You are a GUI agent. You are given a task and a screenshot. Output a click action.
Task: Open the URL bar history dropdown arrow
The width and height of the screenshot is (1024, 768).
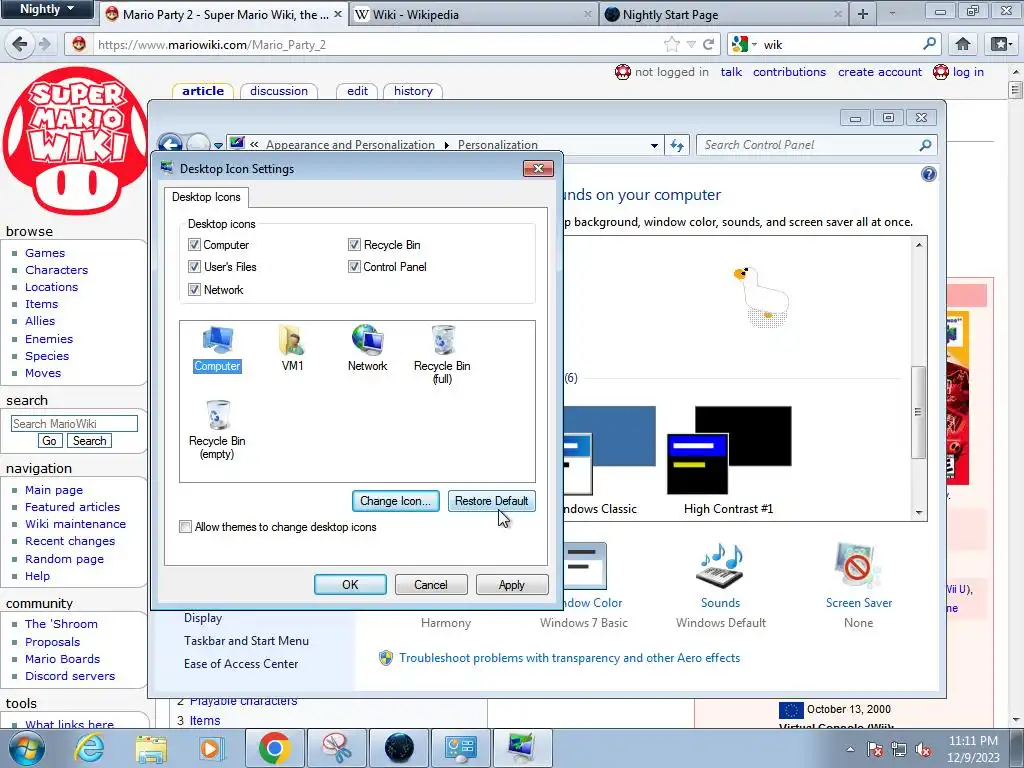[x=691, y=44]
